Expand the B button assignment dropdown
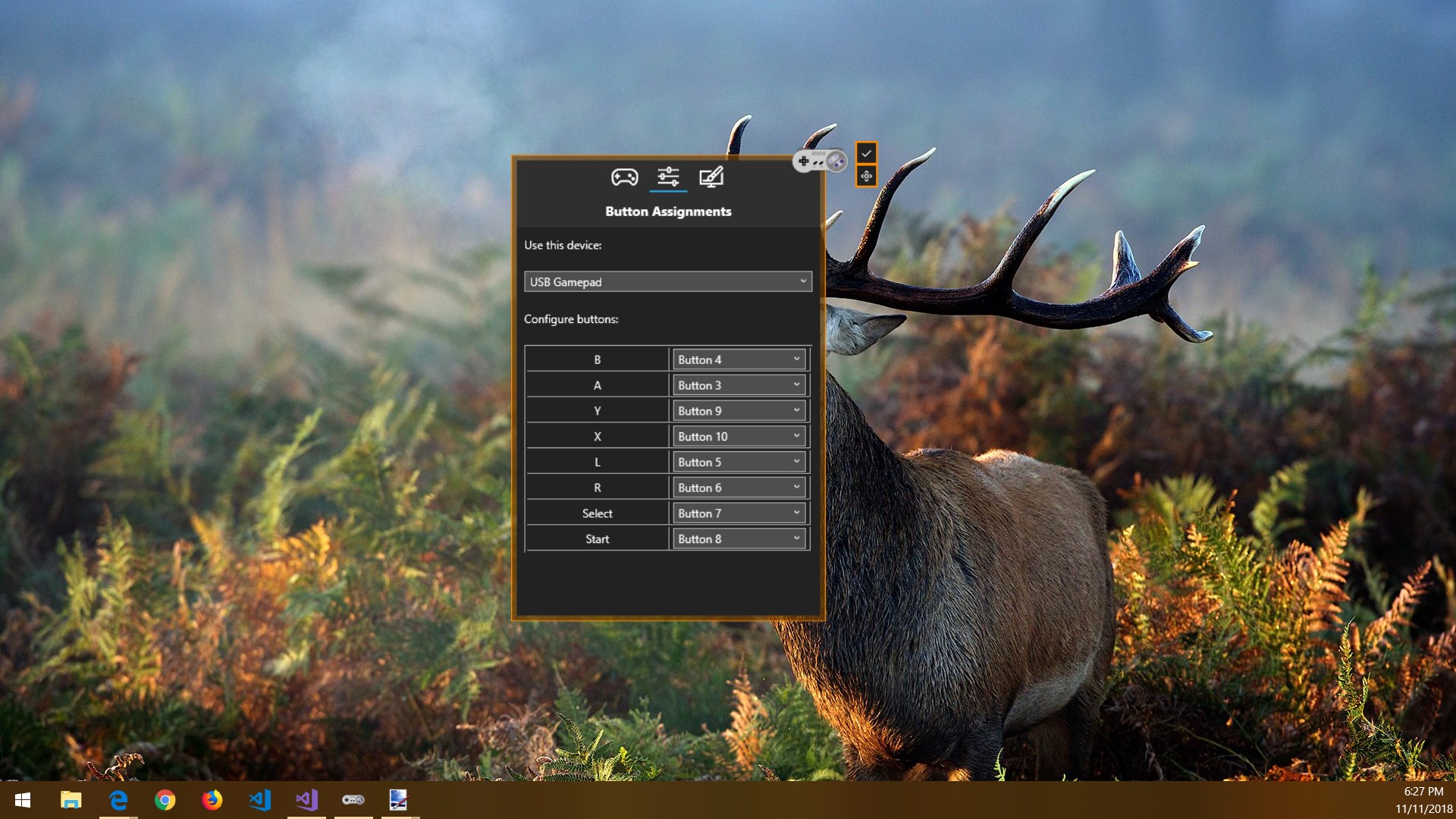The width and height of the screenshot is (1456, 819). (739, 359)
